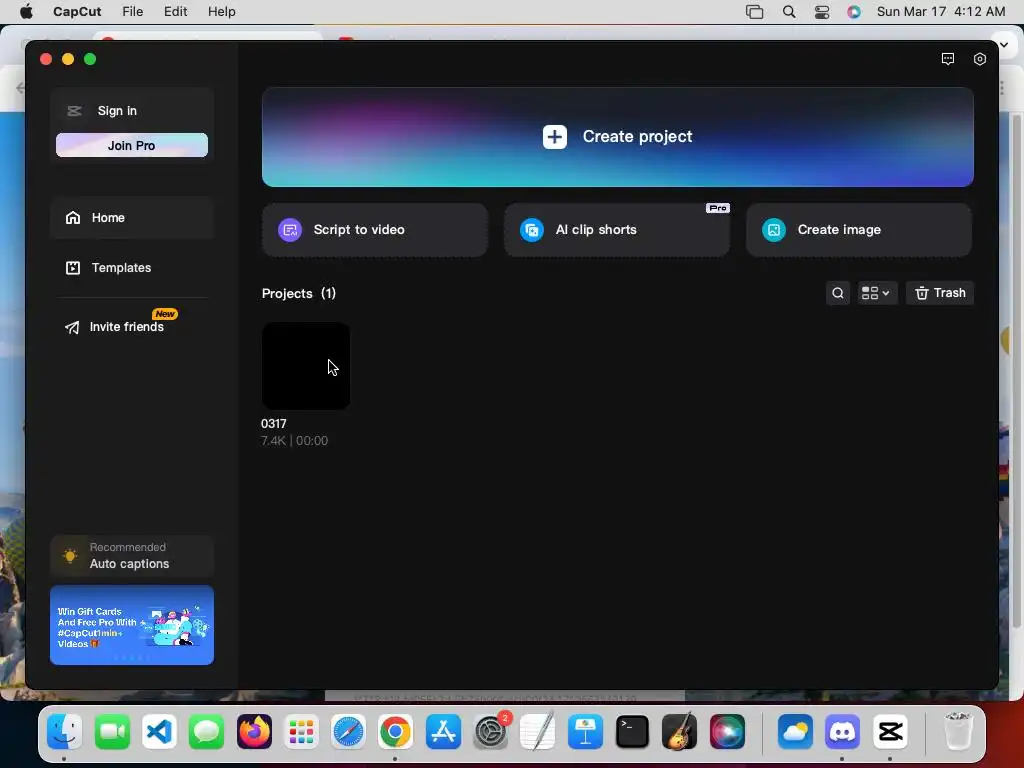The image size is (1024, 768).
Task: Click the blue AI clip shorts icon
Action: pyautogui.click(x=532, y=230)
